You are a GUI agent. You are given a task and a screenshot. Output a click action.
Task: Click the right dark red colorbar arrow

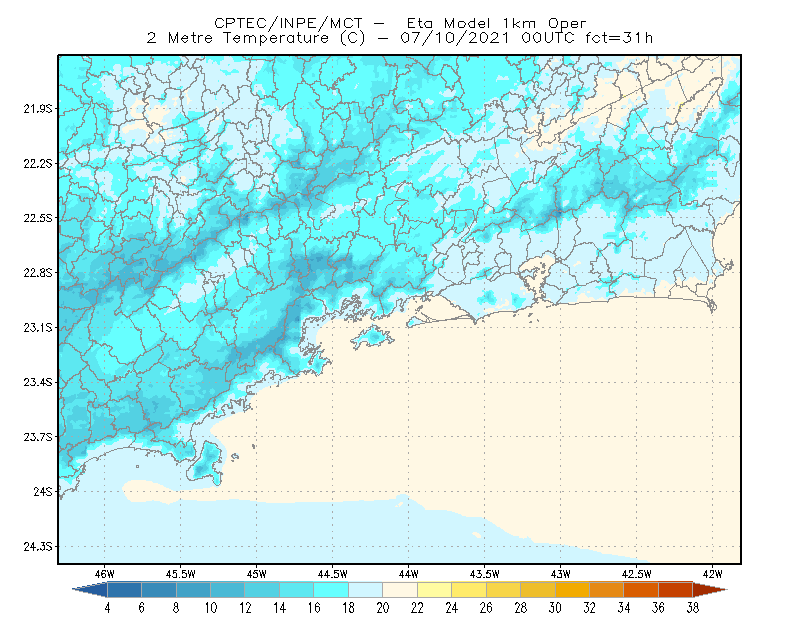pyautogui.click(x=710, y=590)
